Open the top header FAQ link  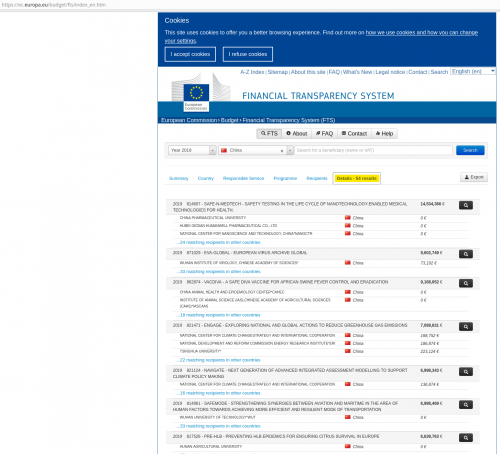pos(334,72)
